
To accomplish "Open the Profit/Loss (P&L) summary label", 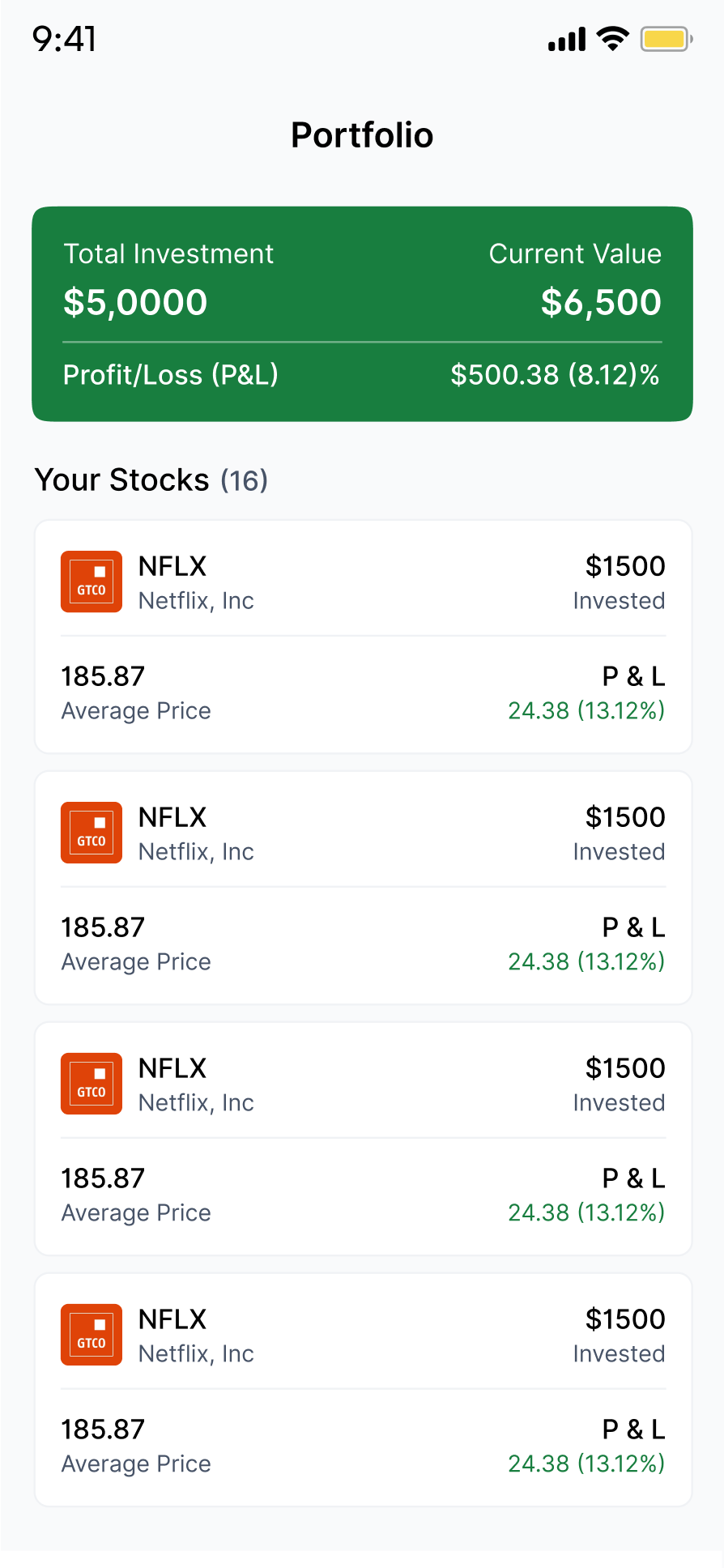I will click(x=171, y=375).
